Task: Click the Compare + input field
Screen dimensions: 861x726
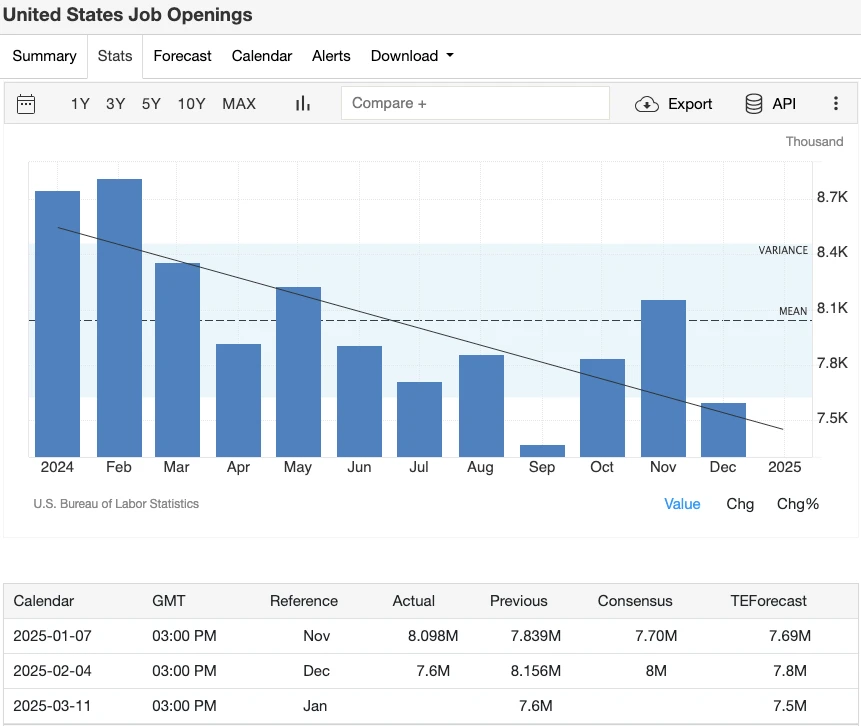Action: tap(475, 104)
